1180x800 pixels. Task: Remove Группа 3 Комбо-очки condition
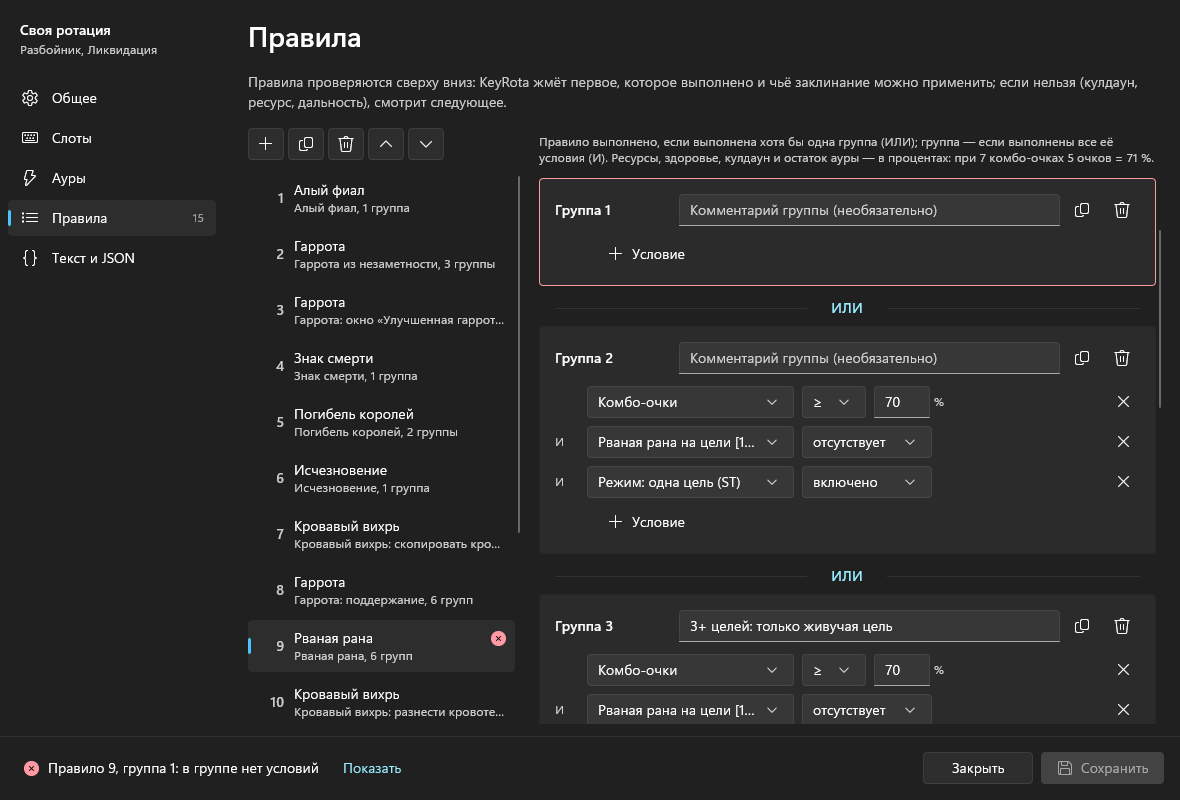pyautogui.click(x=1124, y=670)
